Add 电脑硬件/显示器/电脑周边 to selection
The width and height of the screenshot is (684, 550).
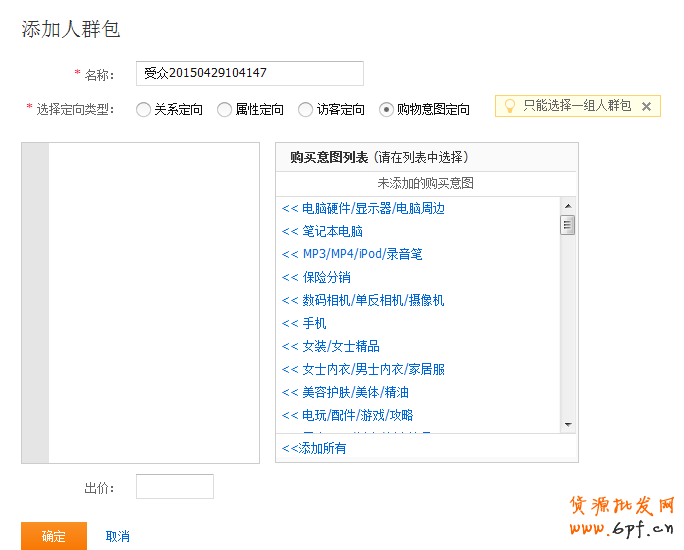363,209
